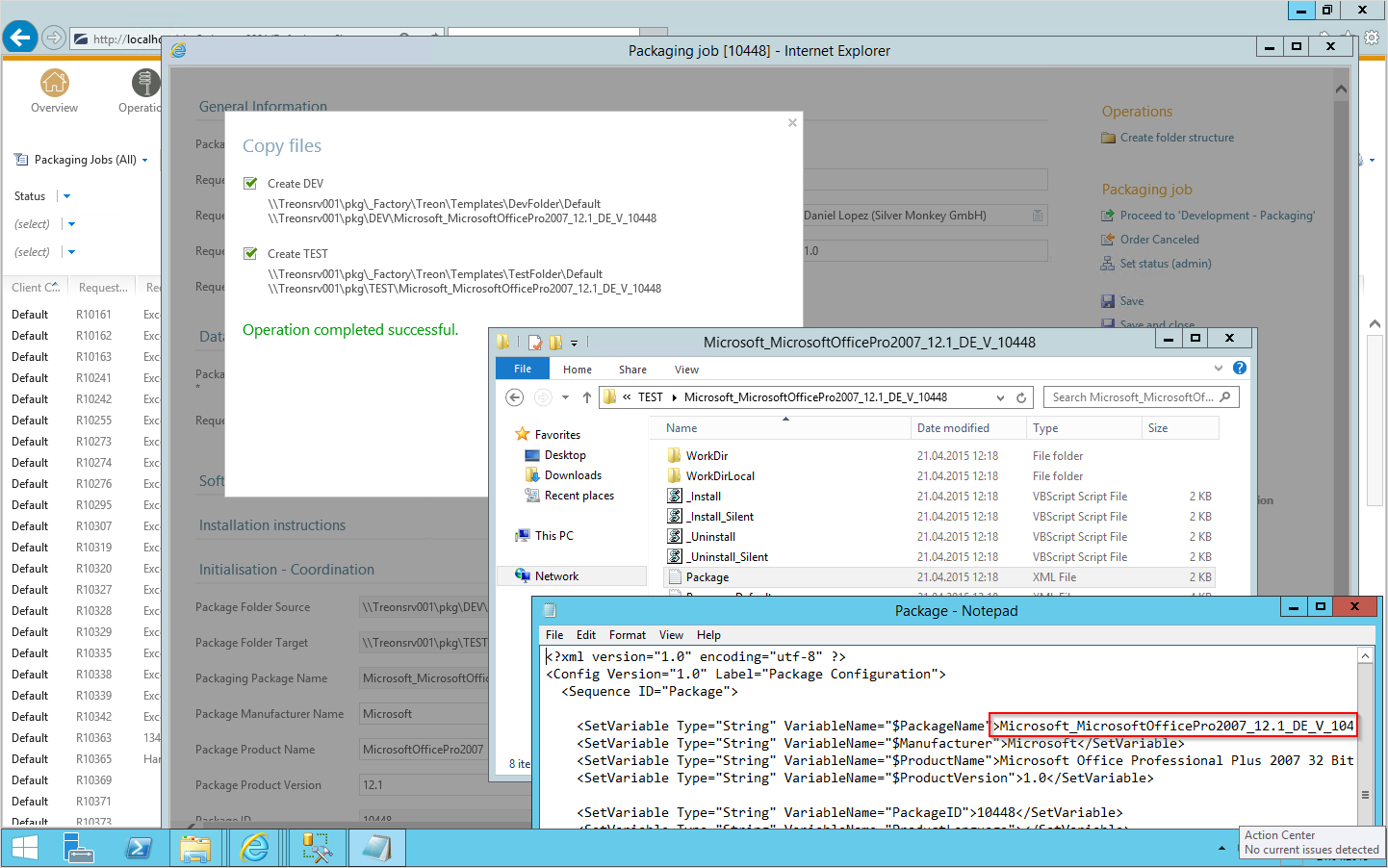1388x868 pixels.
Task: Open Internet Explorer settings gear
Action: coord(1372,38)
